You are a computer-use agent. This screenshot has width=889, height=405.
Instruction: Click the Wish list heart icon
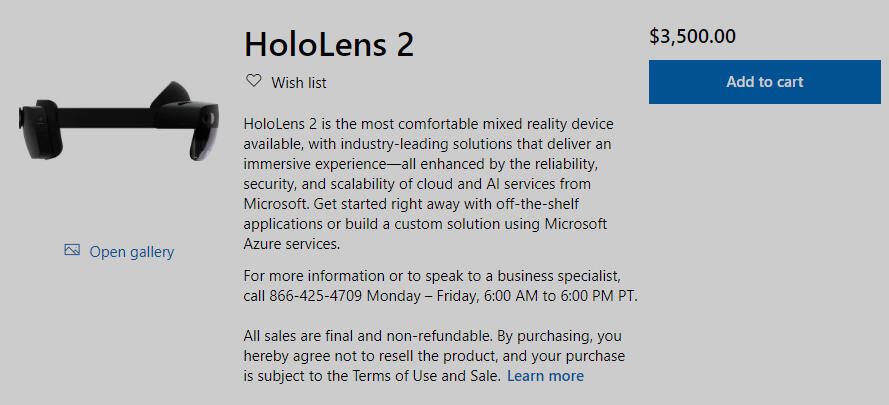click(253, 81)
